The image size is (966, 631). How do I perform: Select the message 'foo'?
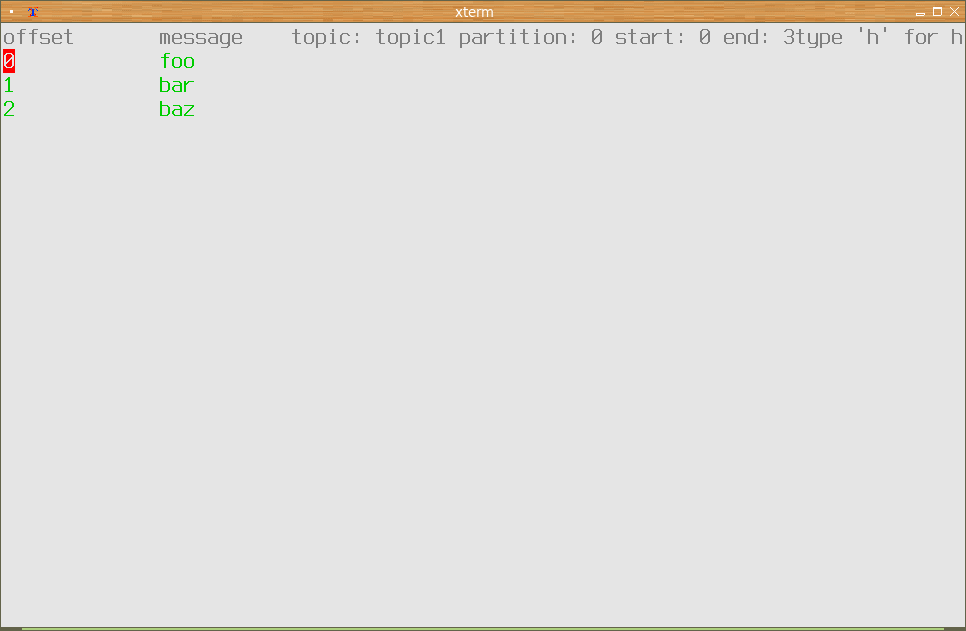(x=177, y=61)
